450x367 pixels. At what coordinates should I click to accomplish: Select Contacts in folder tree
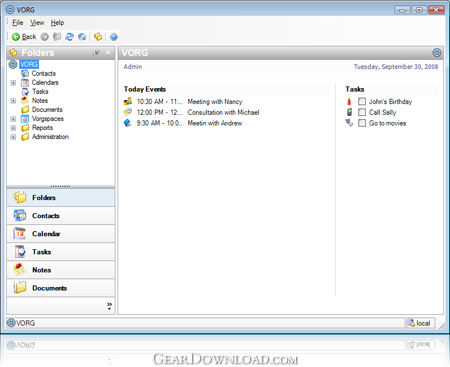coord(43,73)
